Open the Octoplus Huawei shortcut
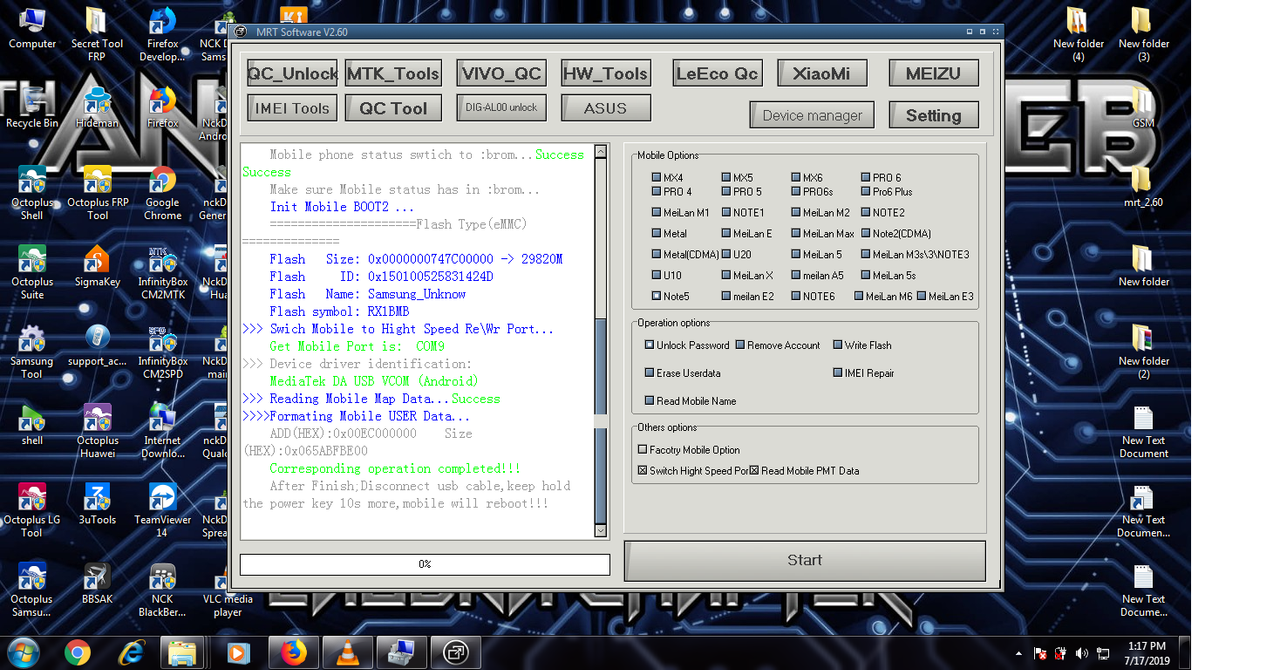1280x670 pixels. (97, 431)
